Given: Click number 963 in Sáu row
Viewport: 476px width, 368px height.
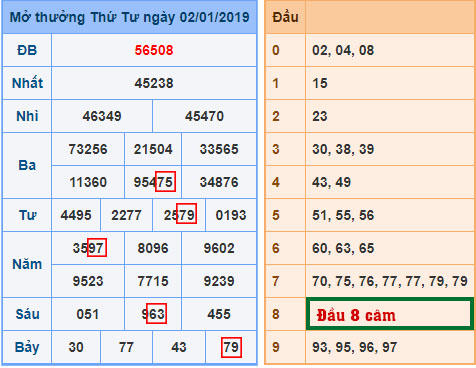Looking at the screenshot, I should click(153, 314).
